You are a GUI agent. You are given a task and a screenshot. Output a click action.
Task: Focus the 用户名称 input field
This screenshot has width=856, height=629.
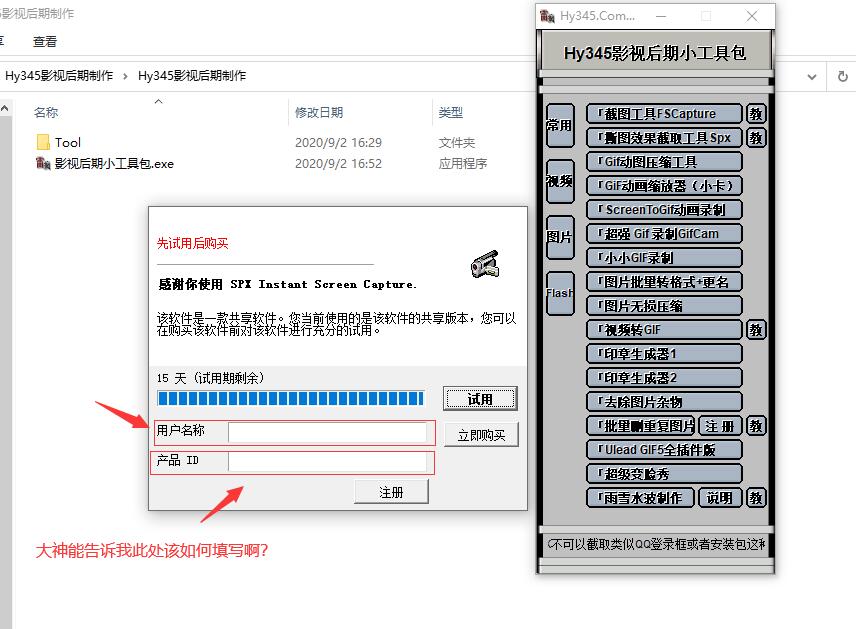click(327, 432)
